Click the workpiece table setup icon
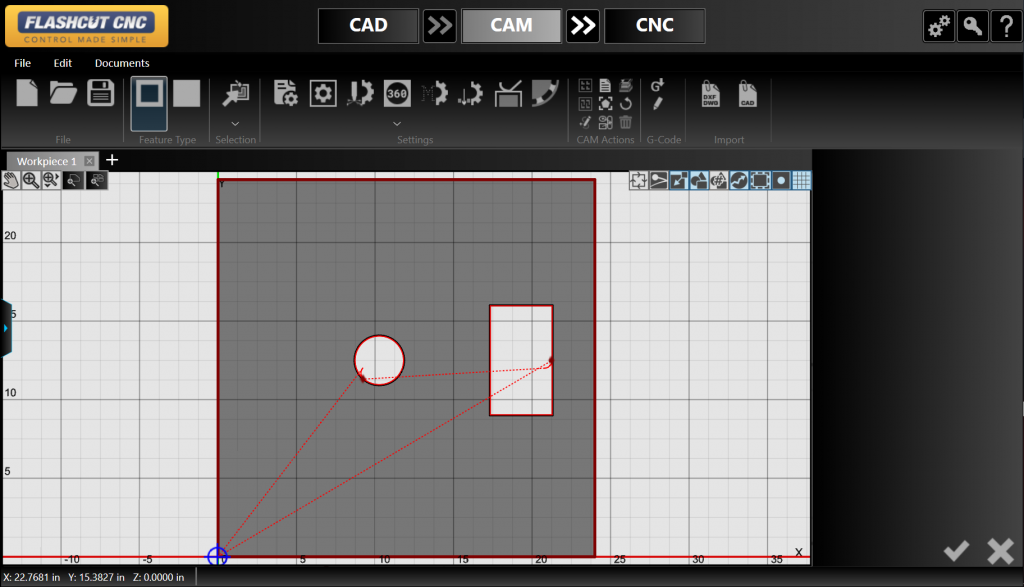 pyautogui.click(x=508, y=93)
